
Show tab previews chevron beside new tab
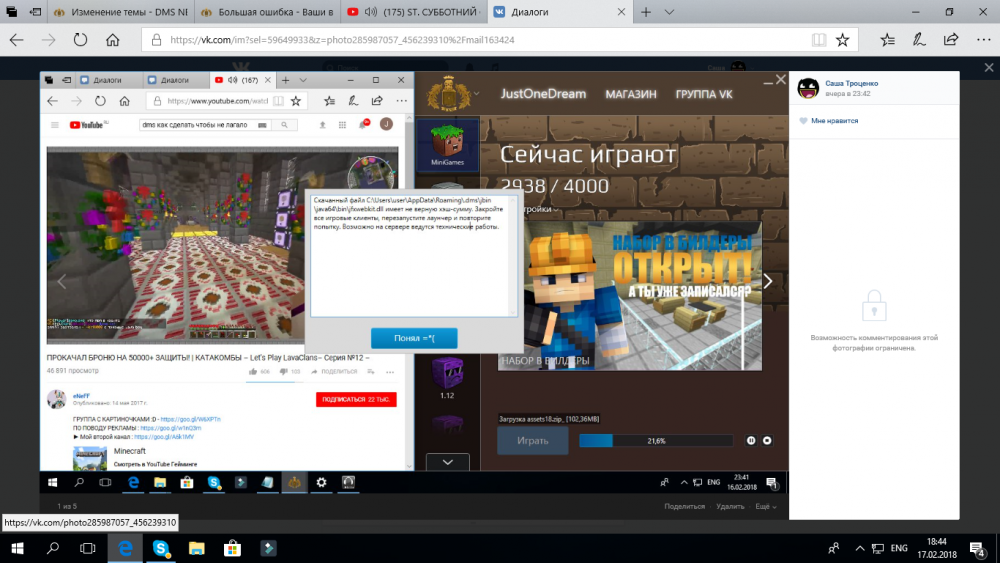669,12
